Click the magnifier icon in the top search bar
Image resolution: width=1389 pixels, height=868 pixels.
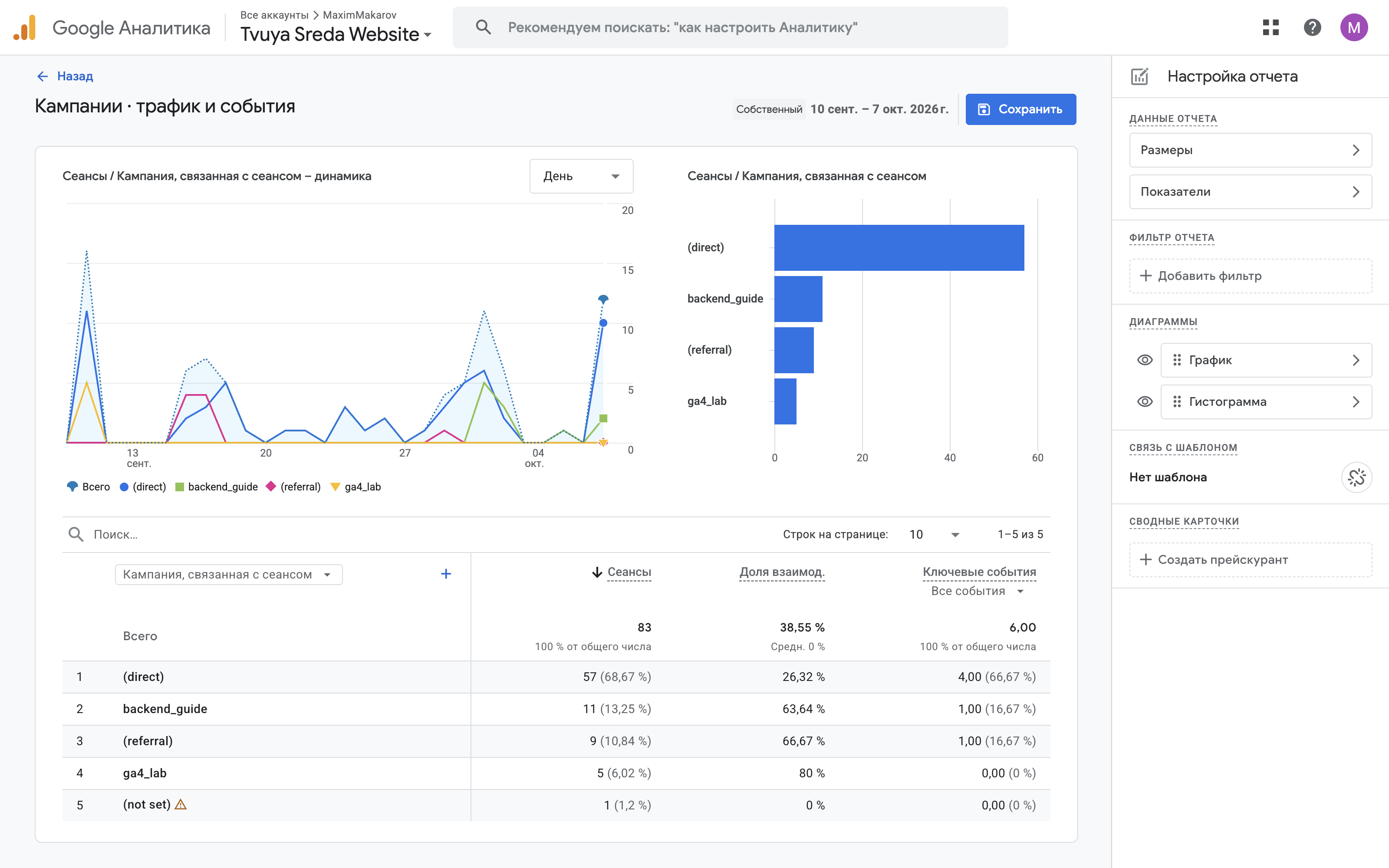[483, 27]
